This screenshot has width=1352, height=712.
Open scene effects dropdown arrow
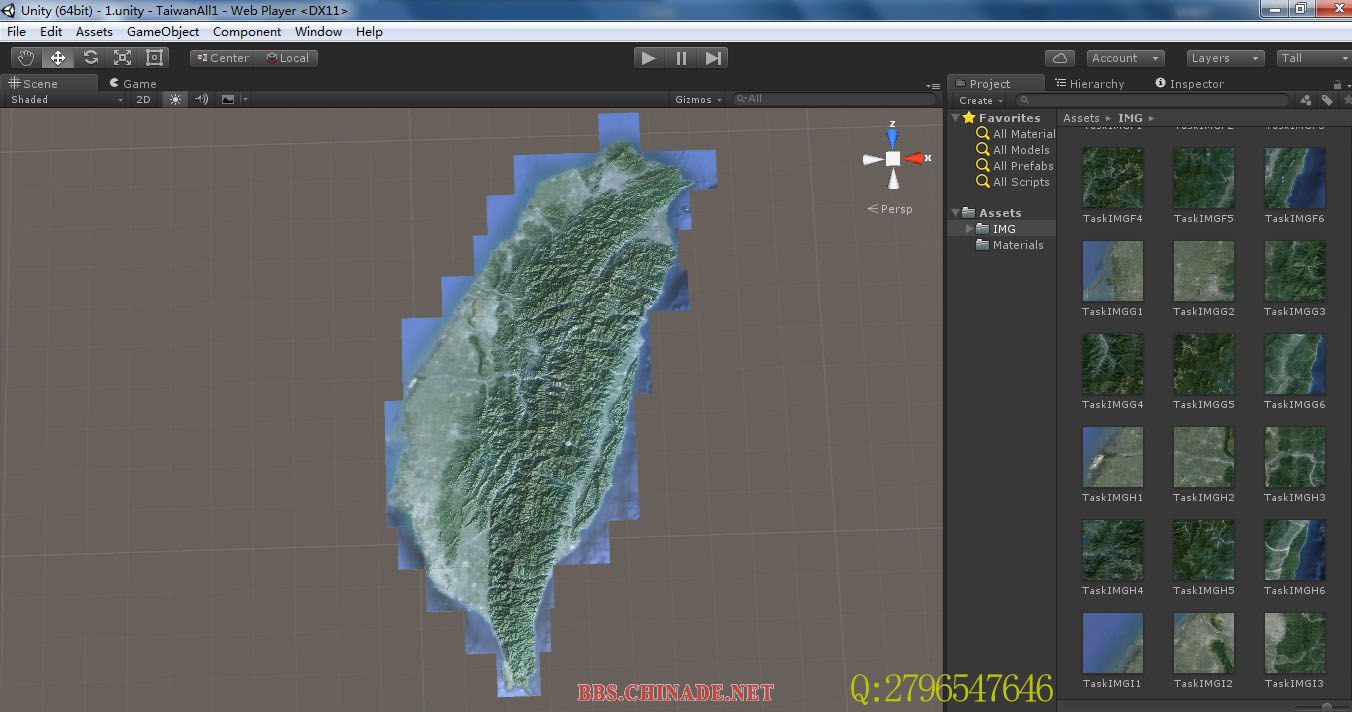245,99
